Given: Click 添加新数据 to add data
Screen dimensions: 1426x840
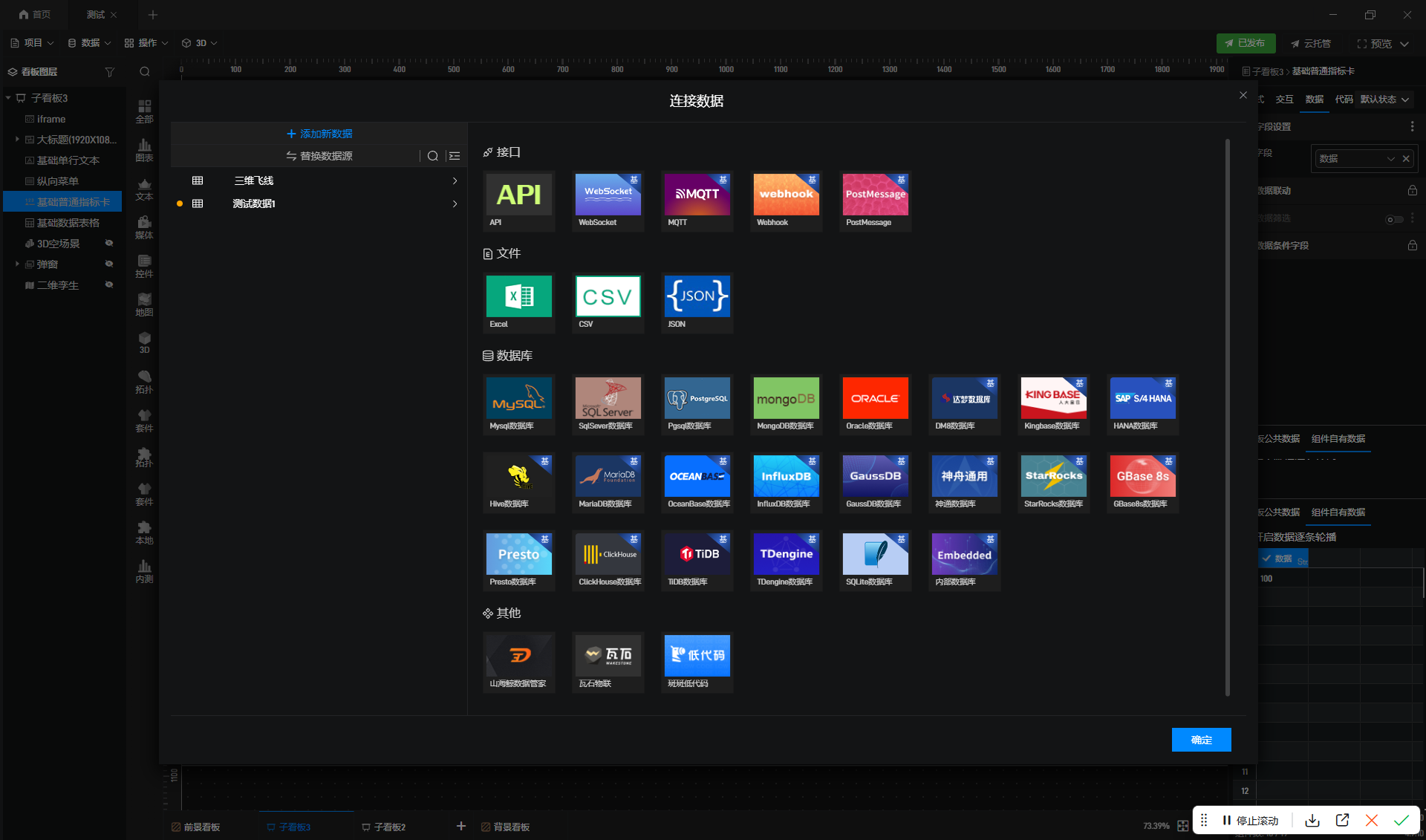Looking at the screenshot, I should tap(319, 134).
